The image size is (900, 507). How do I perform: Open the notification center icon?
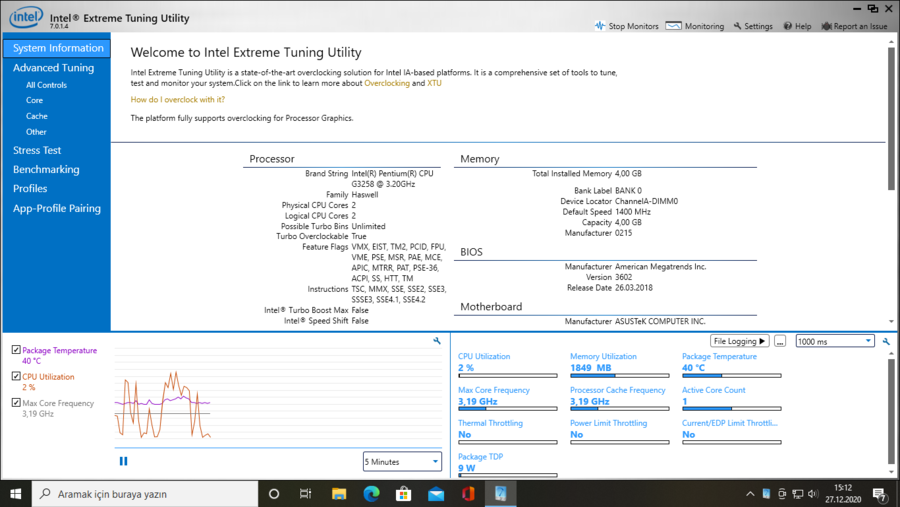[x=880, y=494]
